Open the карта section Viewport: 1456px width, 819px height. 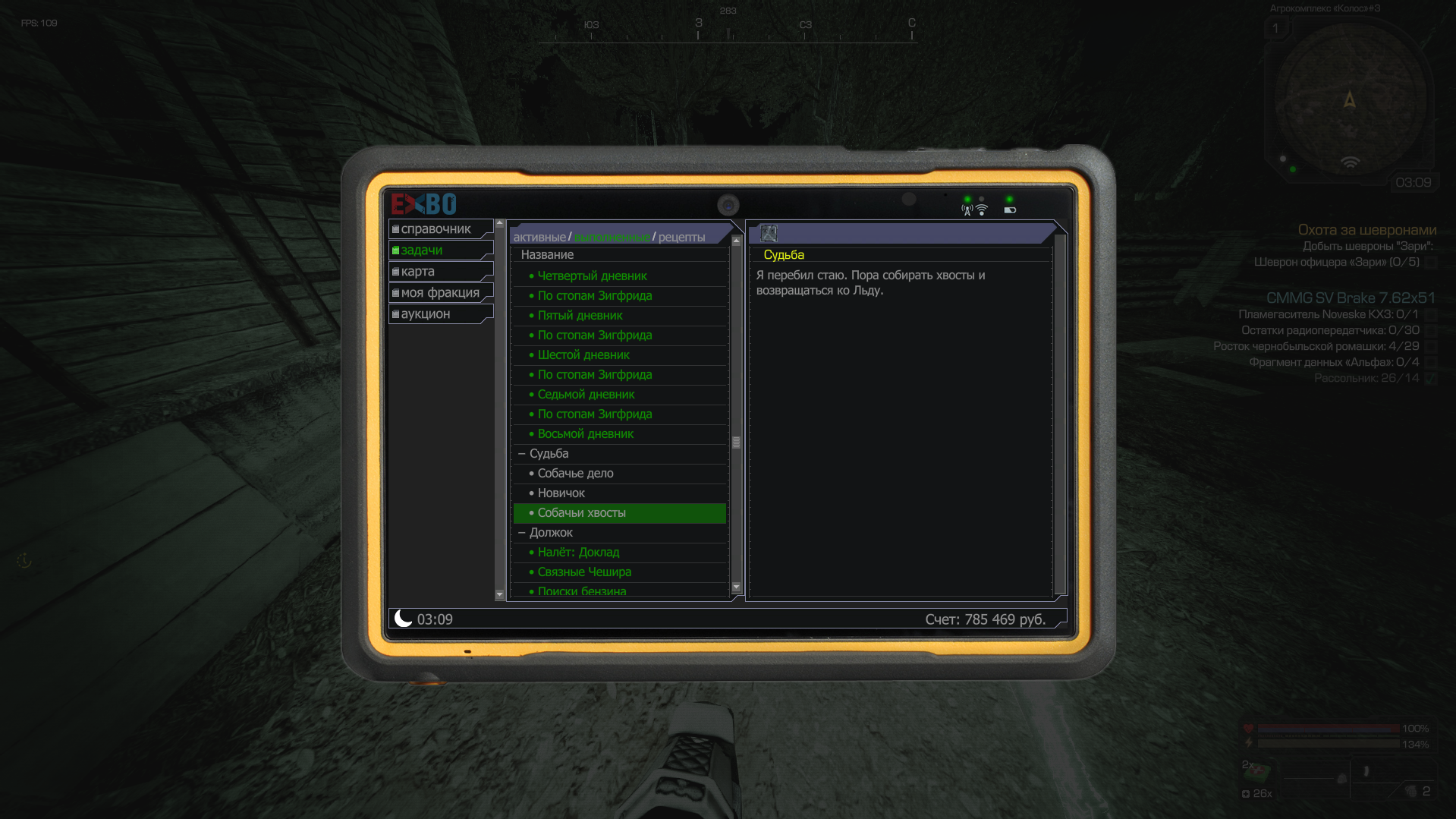point(418,272)
